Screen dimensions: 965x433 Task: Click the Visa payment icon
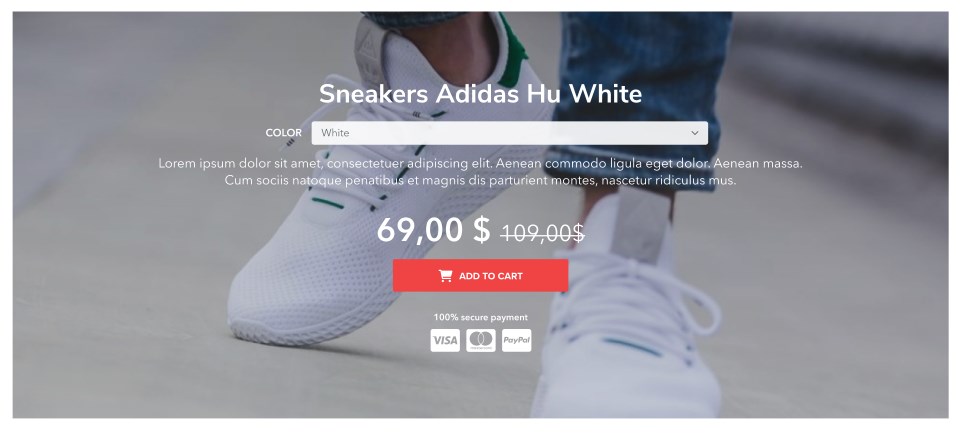click(x=445, y=340)
